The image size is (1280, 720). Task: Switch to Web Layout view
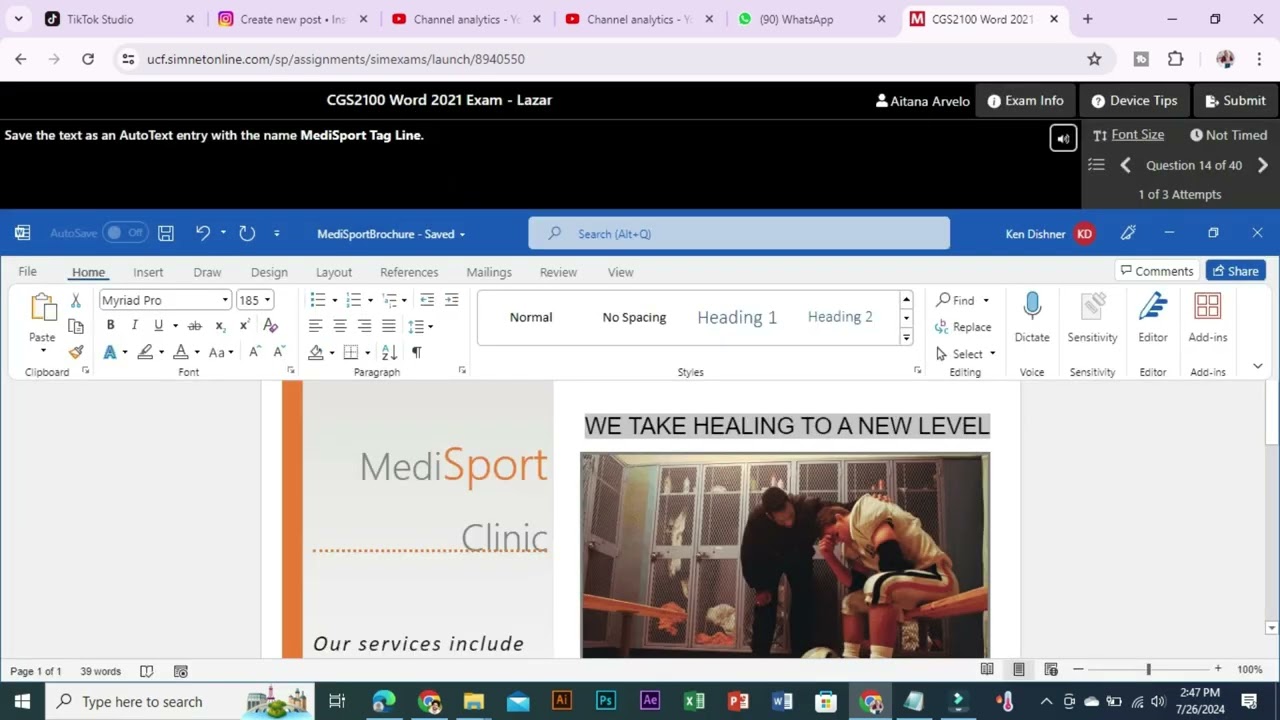click(1051, 669)
